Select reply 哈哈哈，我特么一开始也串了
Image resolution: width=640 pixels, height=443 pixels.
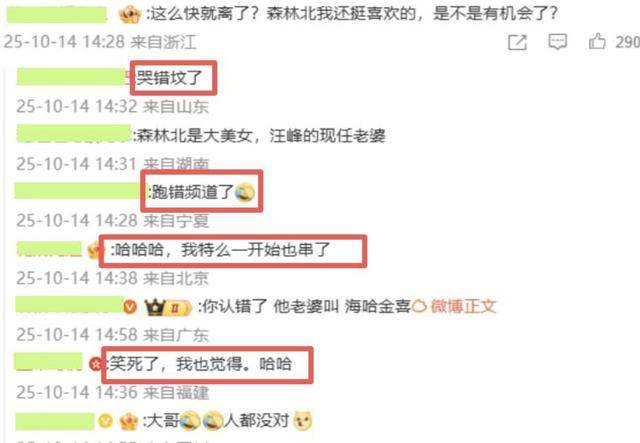(x=221, y=249)
